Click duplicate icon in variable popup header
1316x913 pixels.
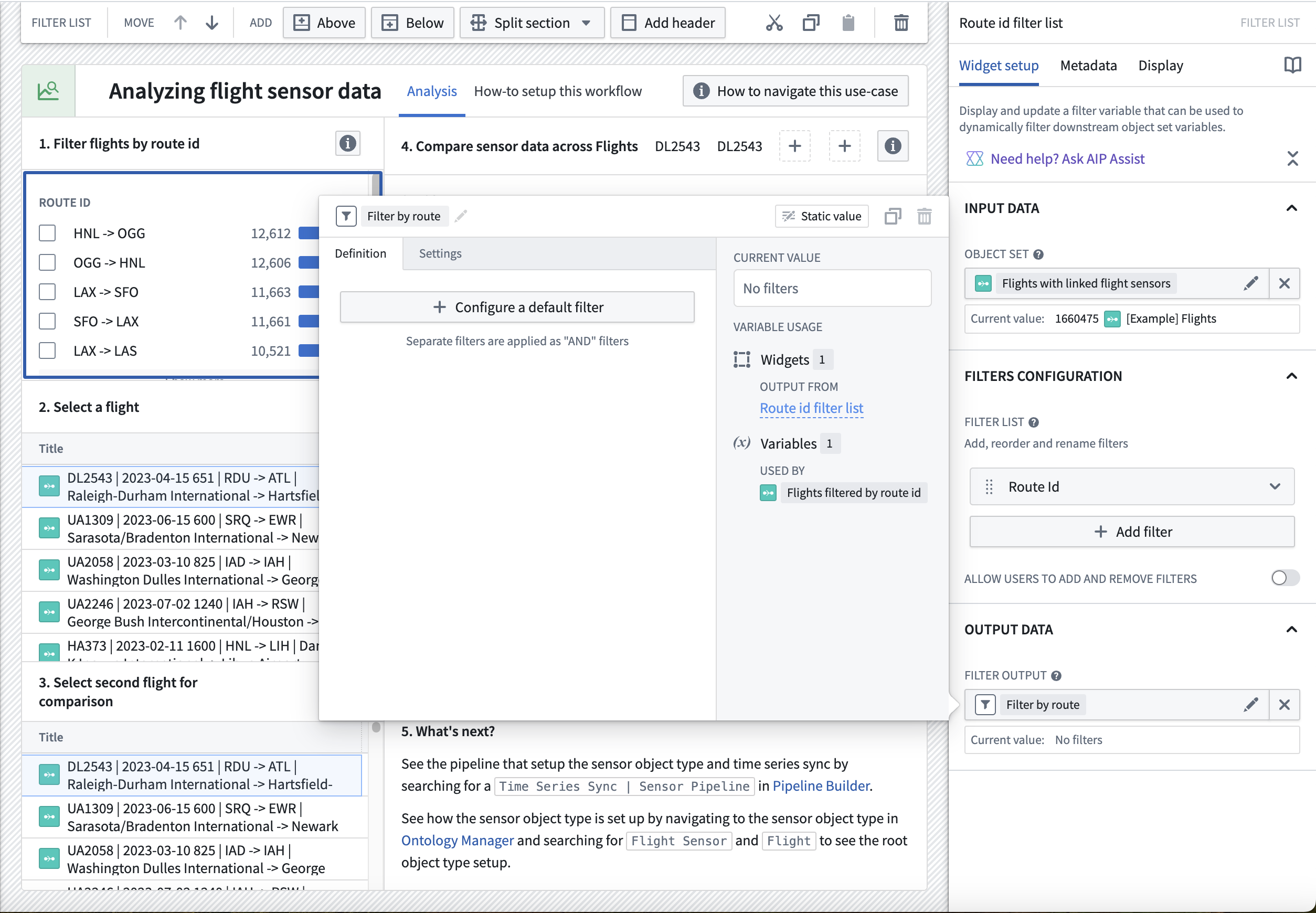click(x=892, y=216)
